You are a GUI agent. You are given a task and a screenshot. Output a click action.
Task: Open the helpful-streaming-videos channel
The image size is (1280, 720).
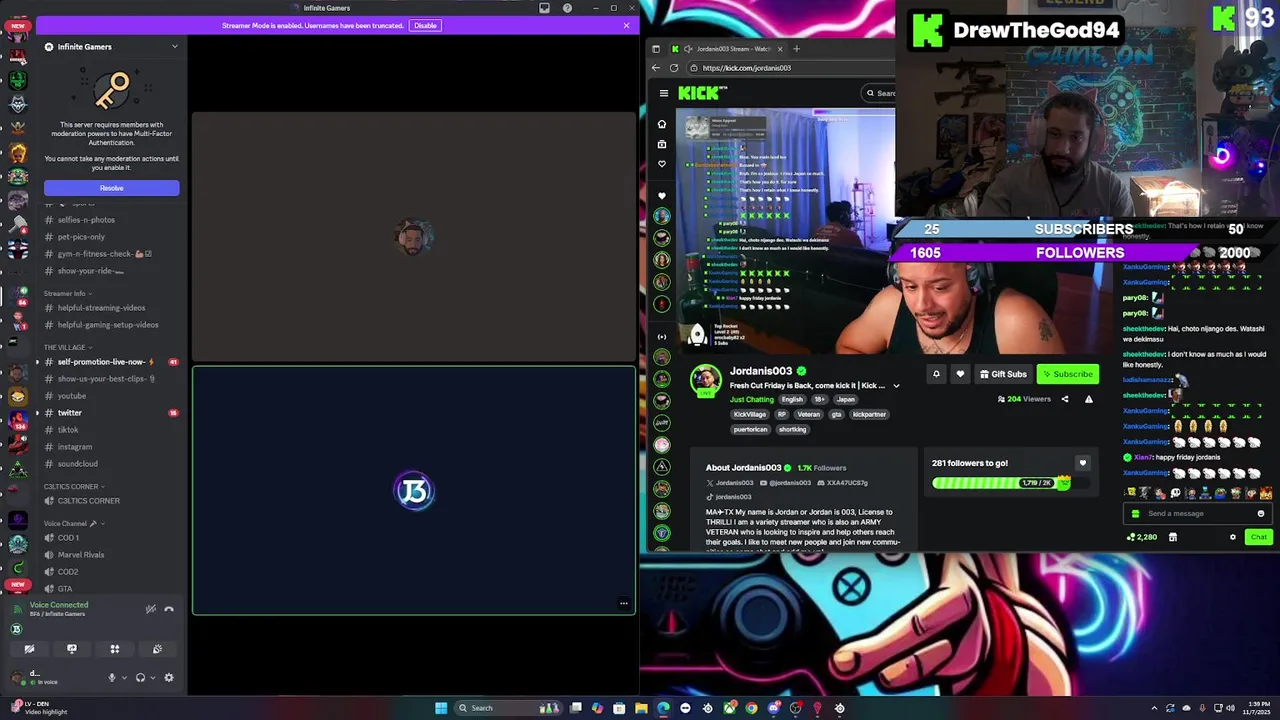101,308
